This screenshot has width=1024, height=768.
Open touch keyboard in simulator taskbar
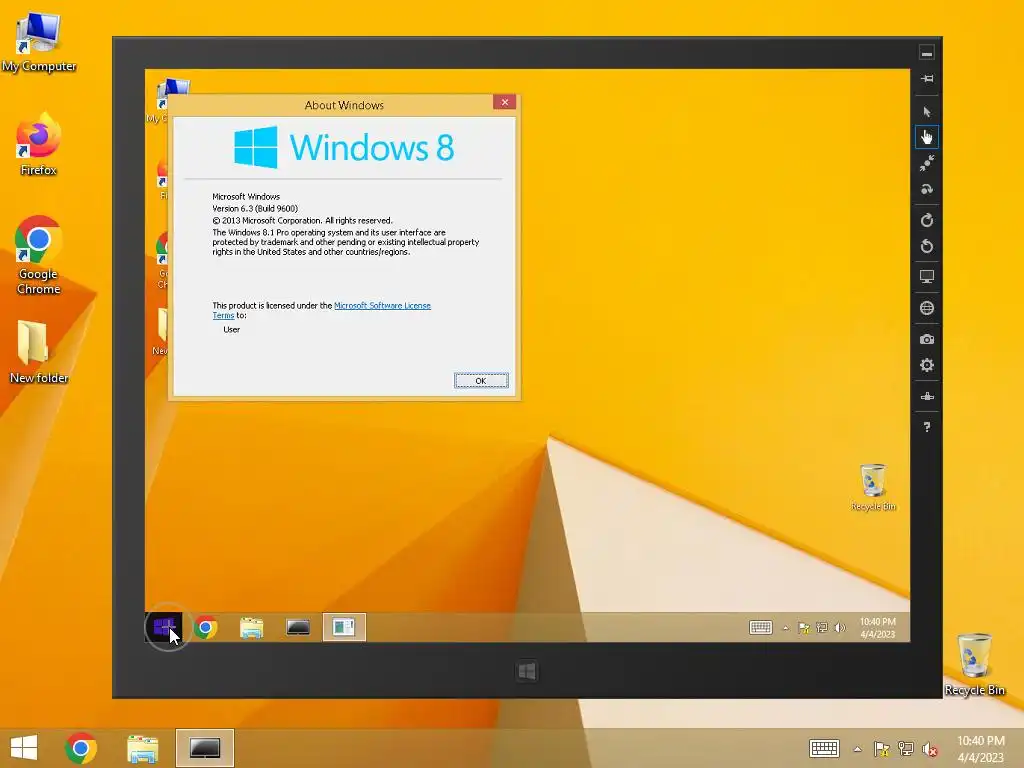pyautogui.click(x=760, y=628)
